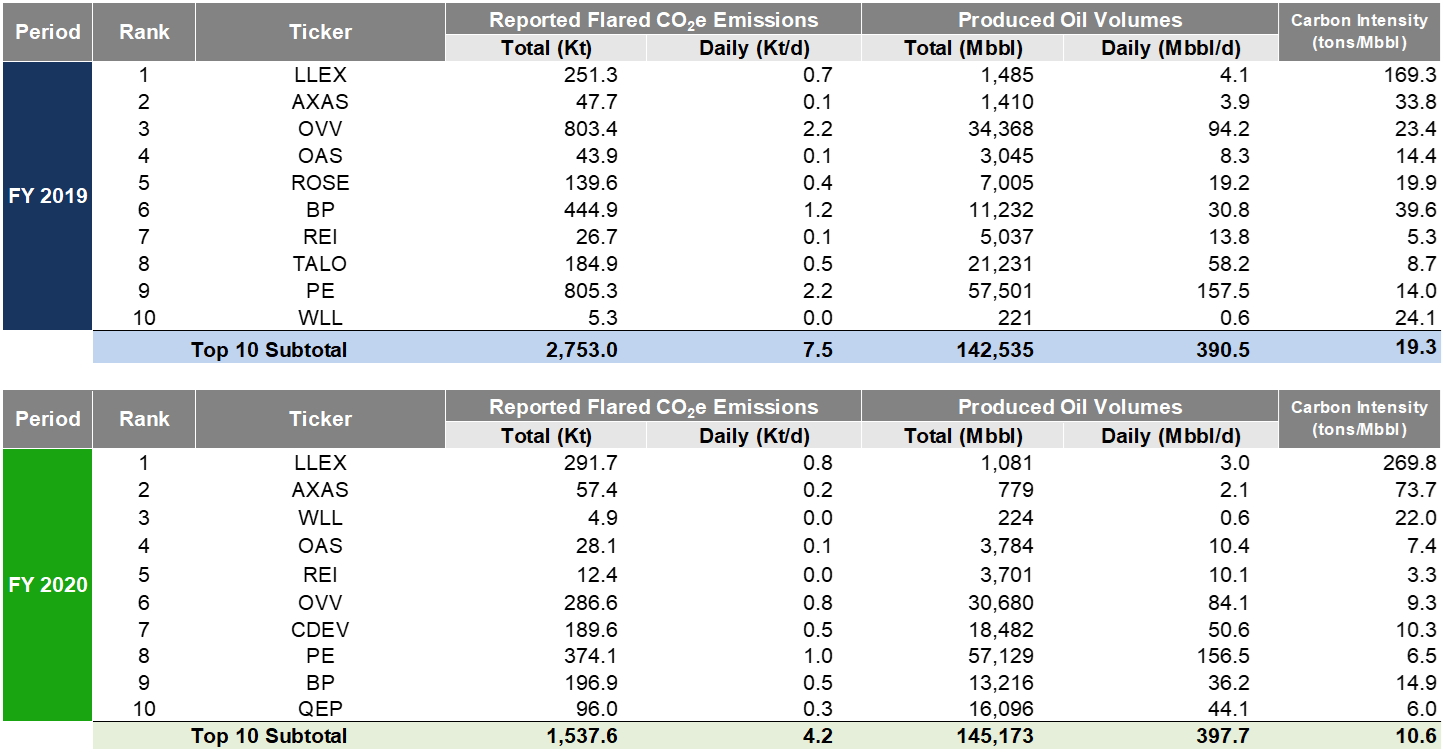Click total emissions value 291.7
Screen dimensions: 1444x754
click(x=593, y=463)
